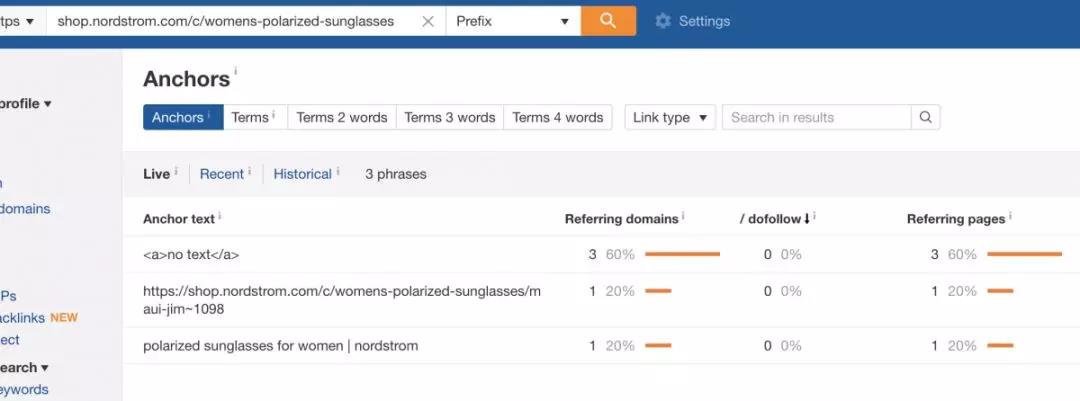Select the Terms 4 words tab
This screenshot has height=401, width=1080.
click(x=557, y=117)
